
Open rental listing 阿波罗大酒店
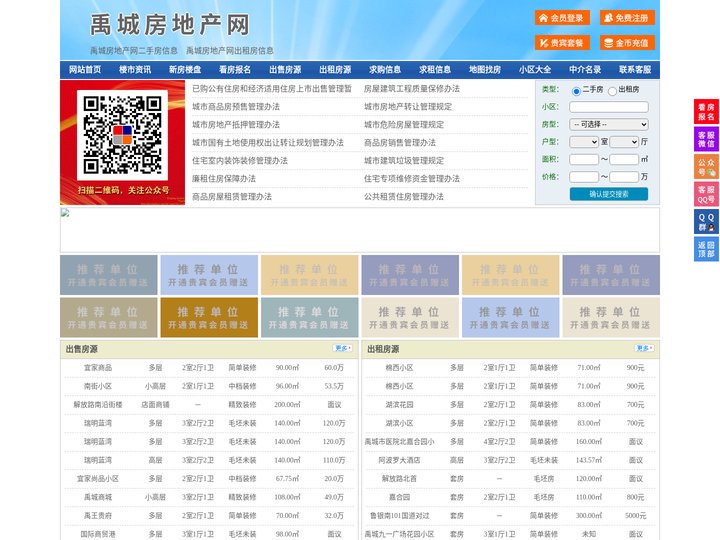click(399, 460)
